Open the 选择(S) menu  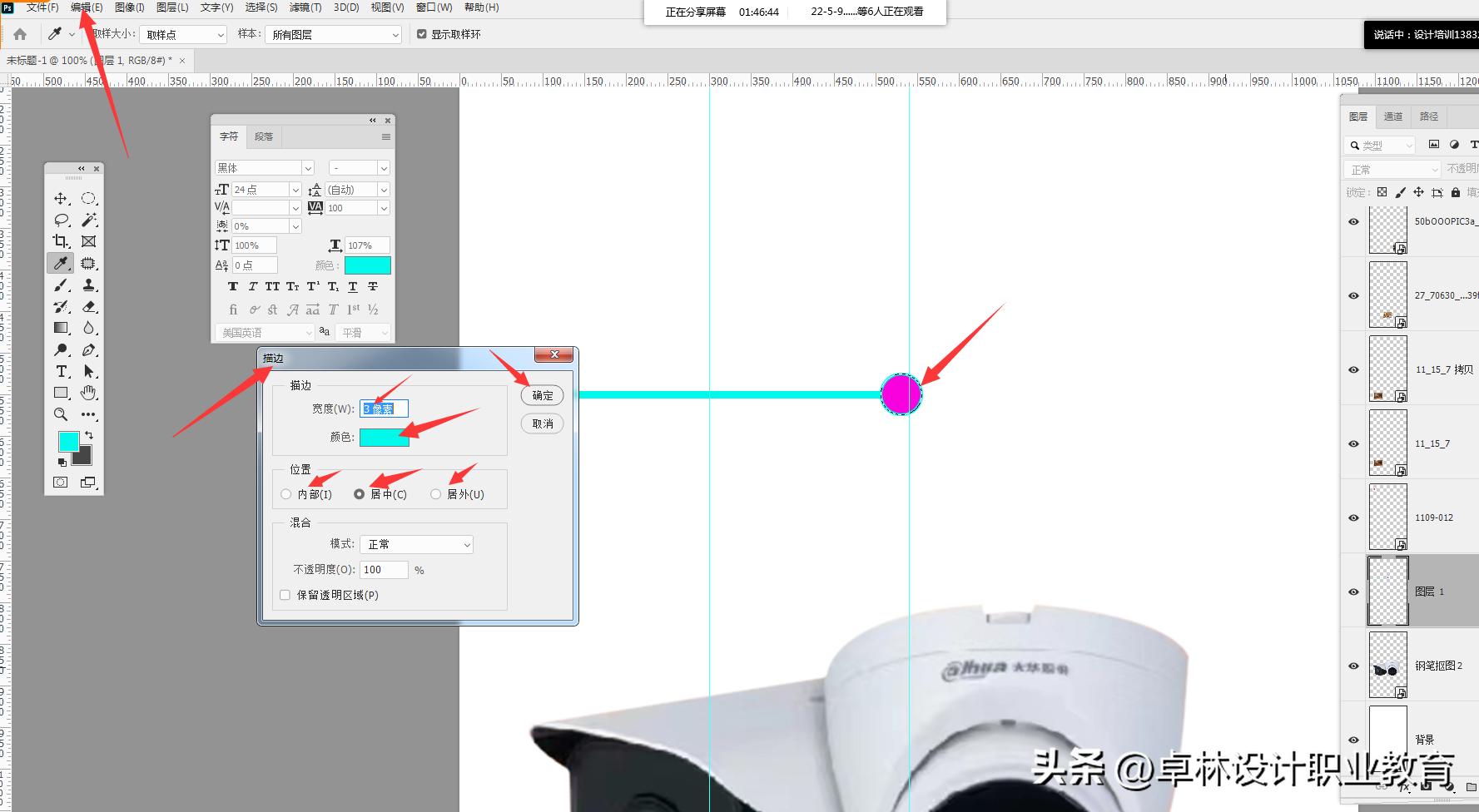tap(261, 7)
